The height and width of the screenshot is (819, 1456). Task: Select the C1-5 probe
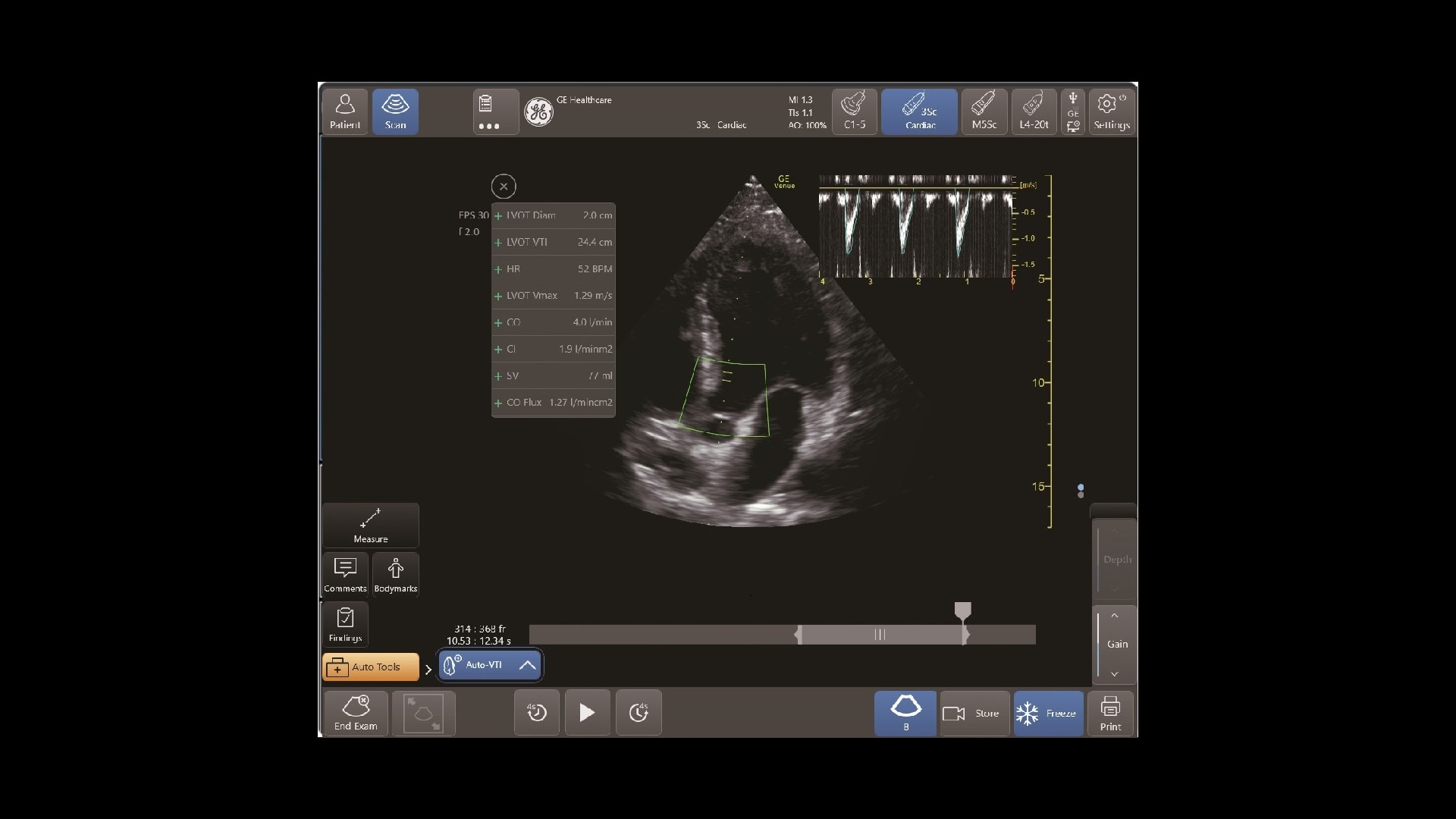[x=855, y=112]
